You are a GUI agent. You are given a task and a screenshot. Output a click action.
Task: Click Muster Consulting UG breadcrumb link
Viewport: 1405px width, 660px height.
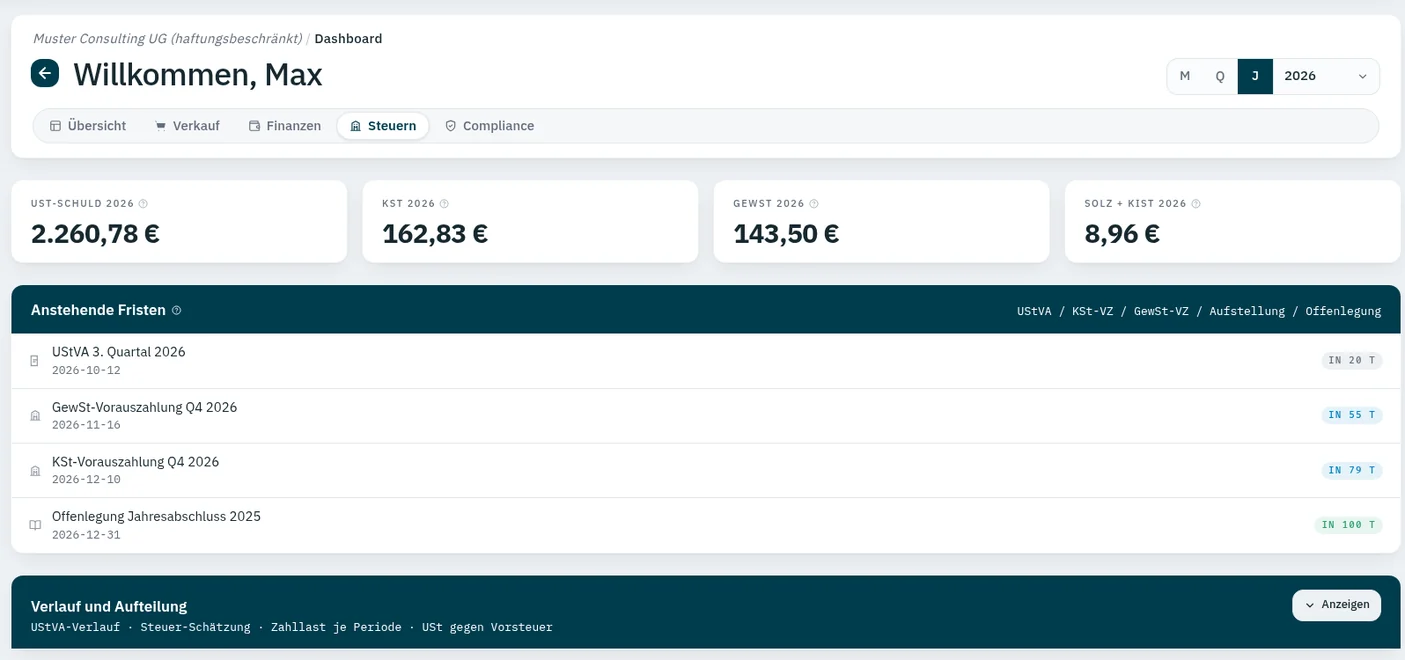(167, 39)
